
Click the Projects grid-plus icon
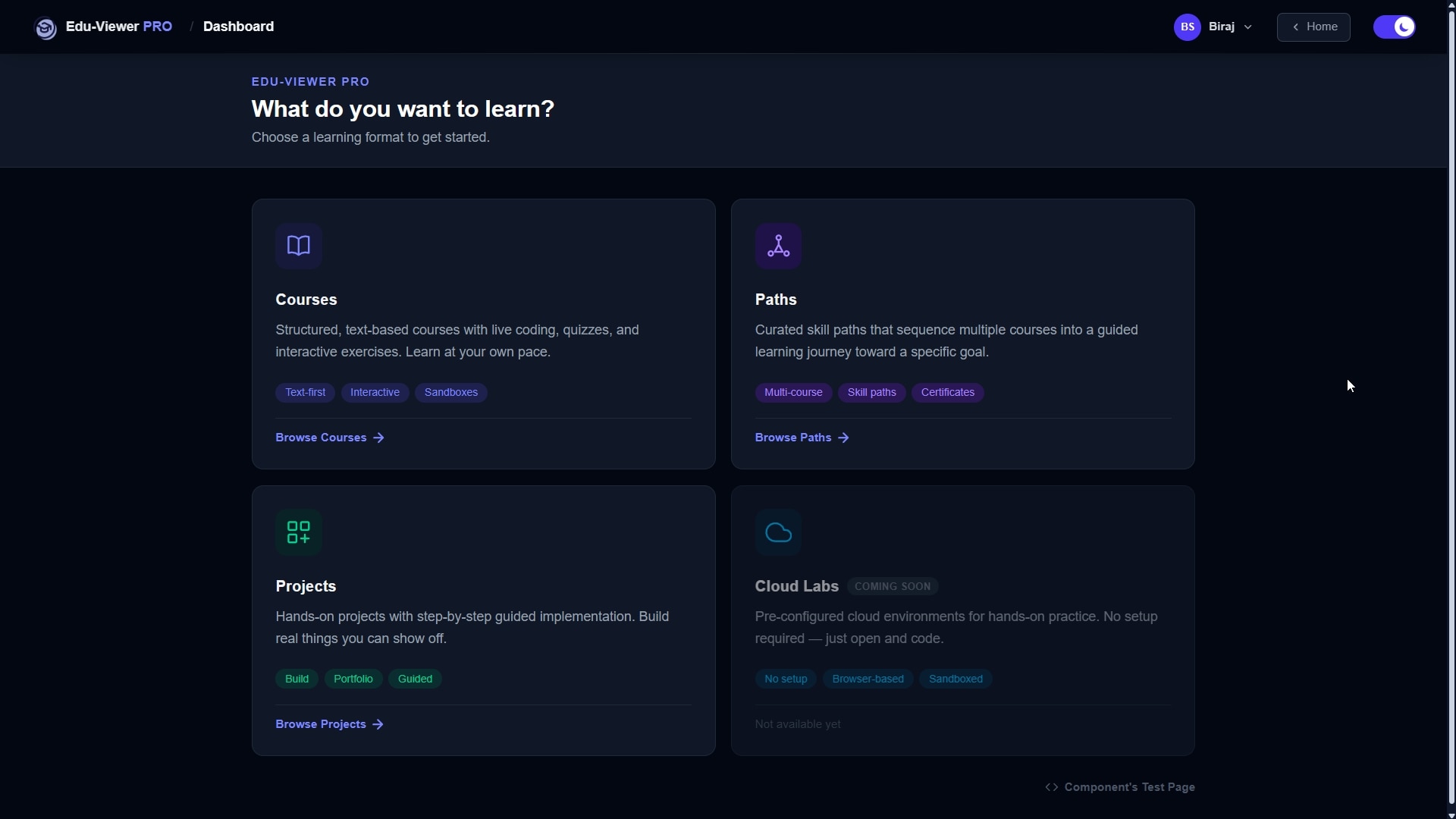299,532
